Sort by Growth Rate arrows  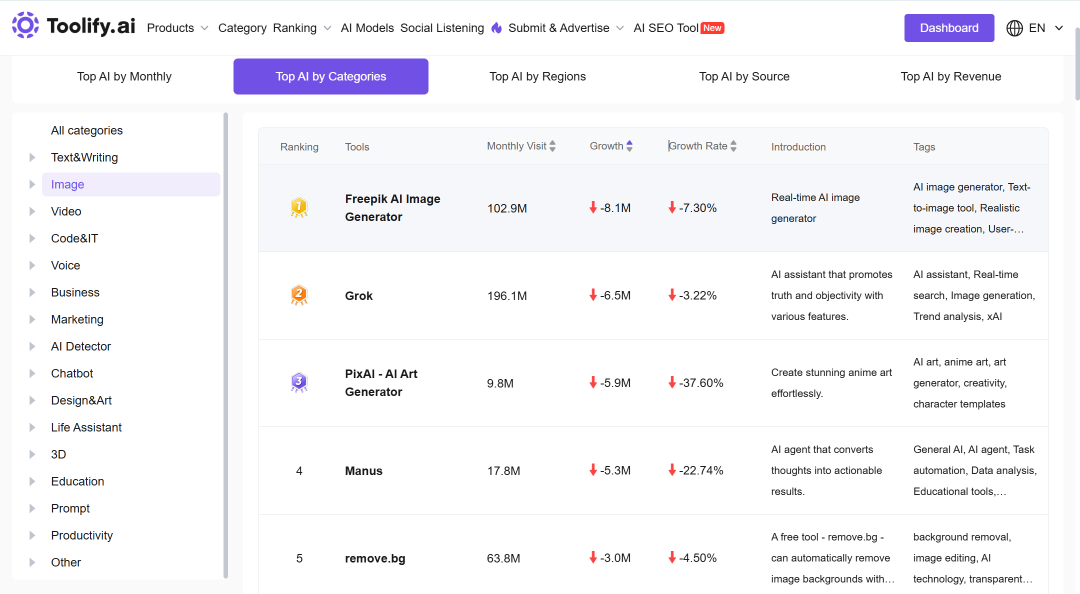click(x=734, y=146)
